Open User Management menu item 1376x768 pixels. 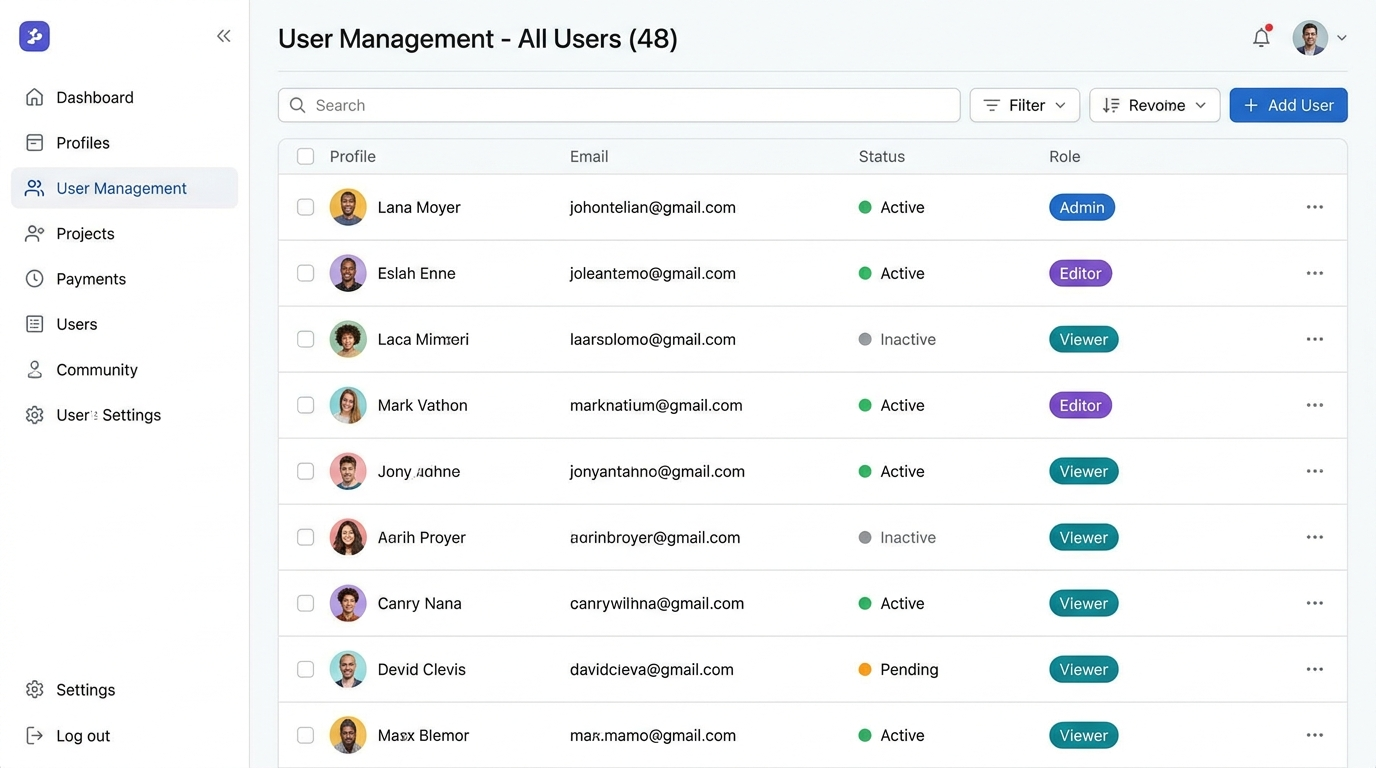click(x=124, y=188)
